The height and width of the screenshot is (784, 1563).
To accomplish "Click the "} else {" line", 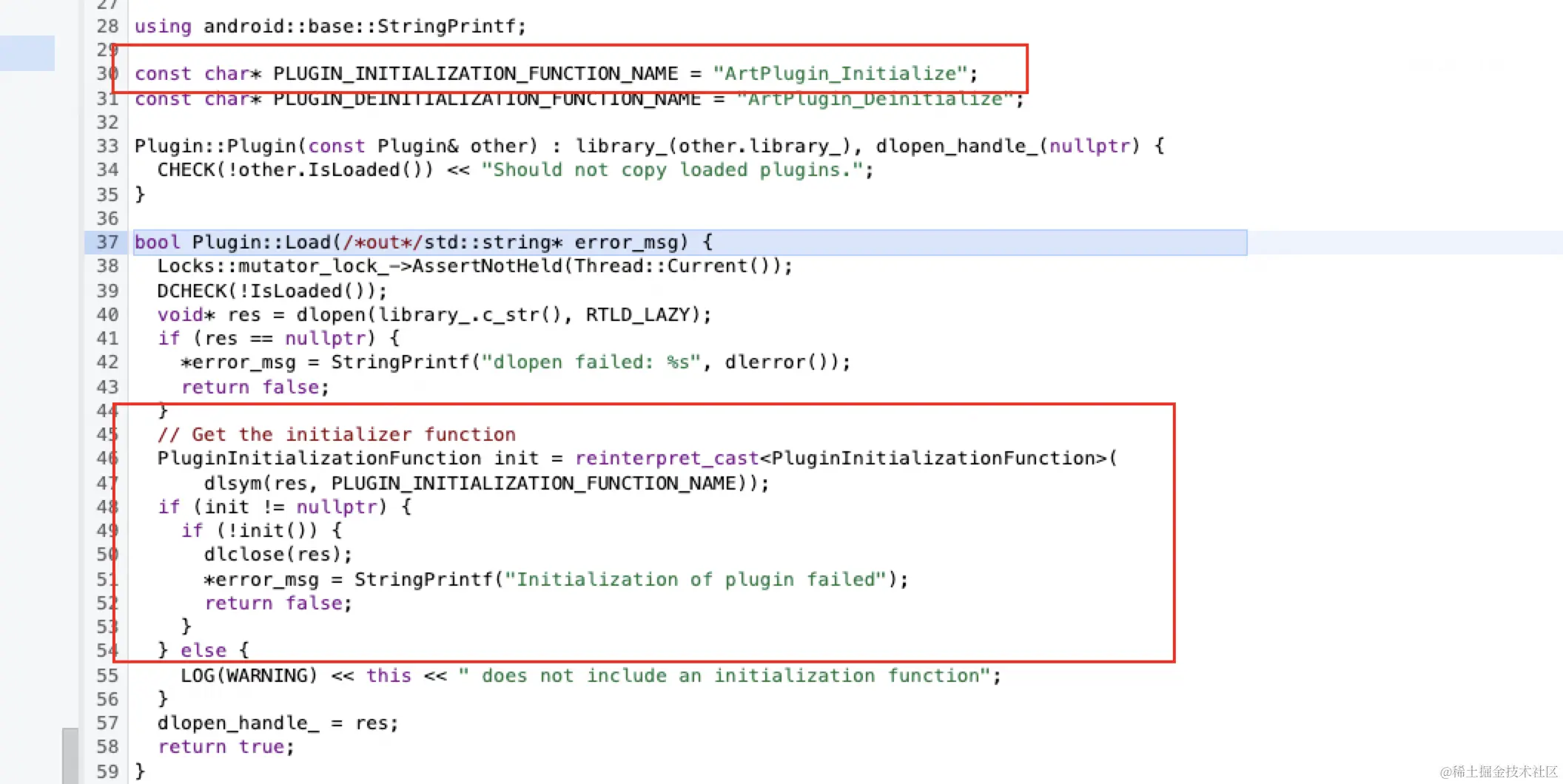I will click(204, 651).
